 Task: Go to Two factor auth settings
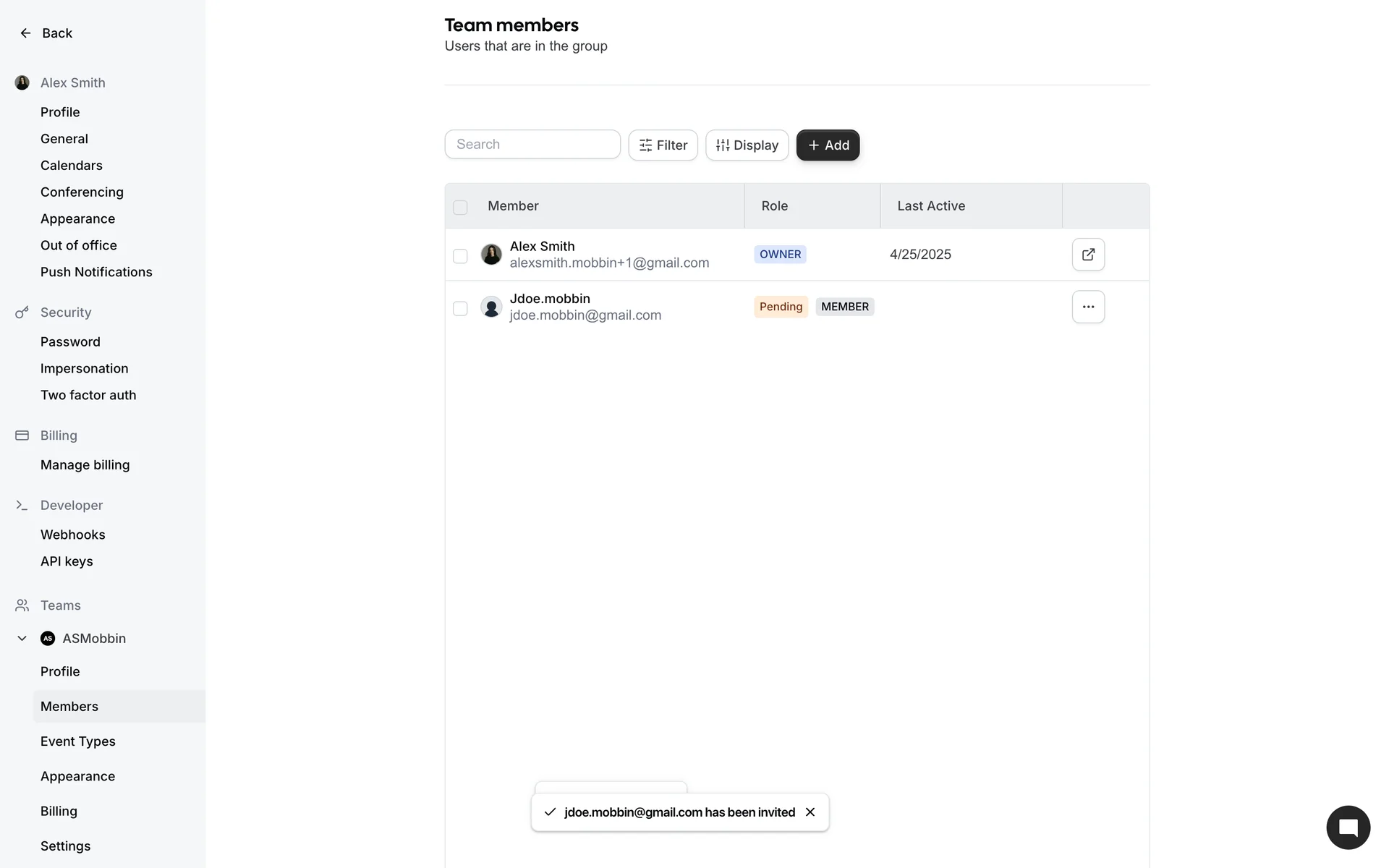pyautogui.click(x=88, y=395)
